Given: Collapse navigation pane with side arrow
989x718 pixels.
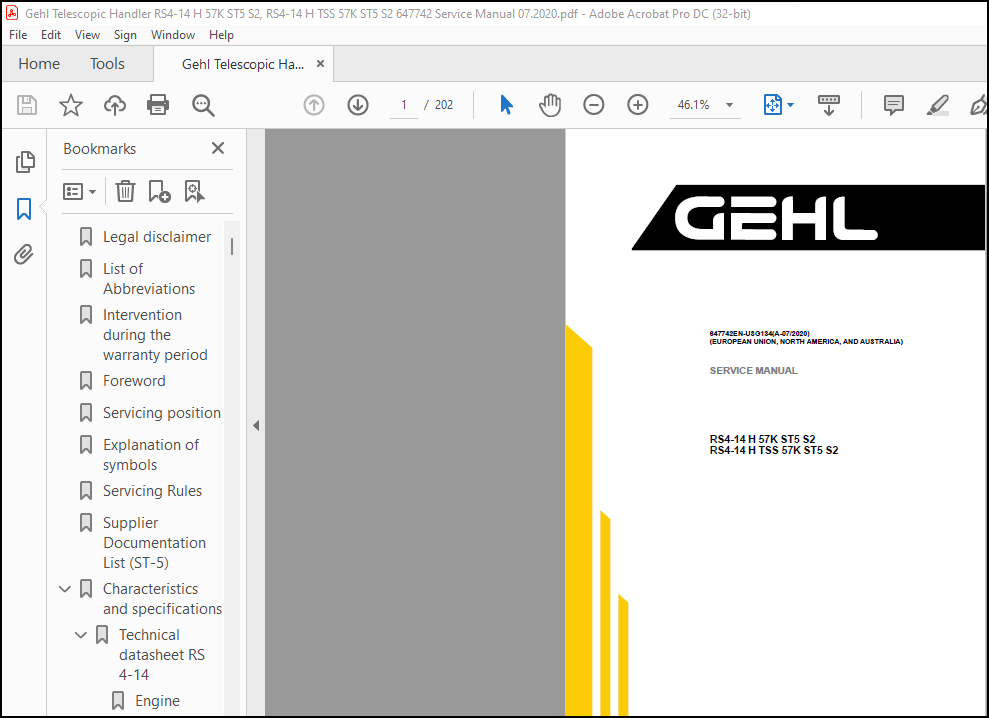Looking at the screenshot, I should [x=256, y=425].
